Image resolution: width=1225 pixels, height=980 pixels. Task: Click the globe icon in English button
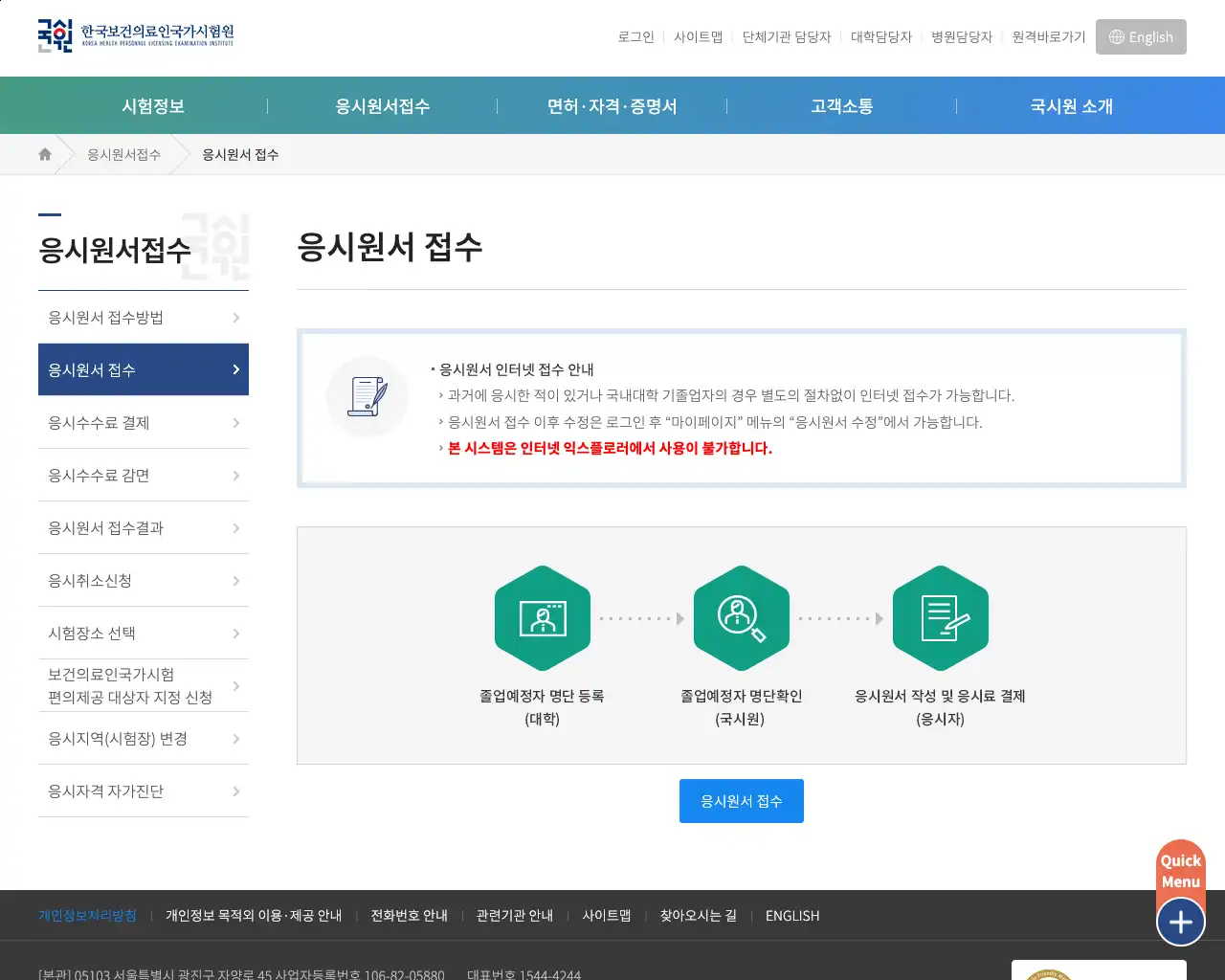[x=1116, y=37]
